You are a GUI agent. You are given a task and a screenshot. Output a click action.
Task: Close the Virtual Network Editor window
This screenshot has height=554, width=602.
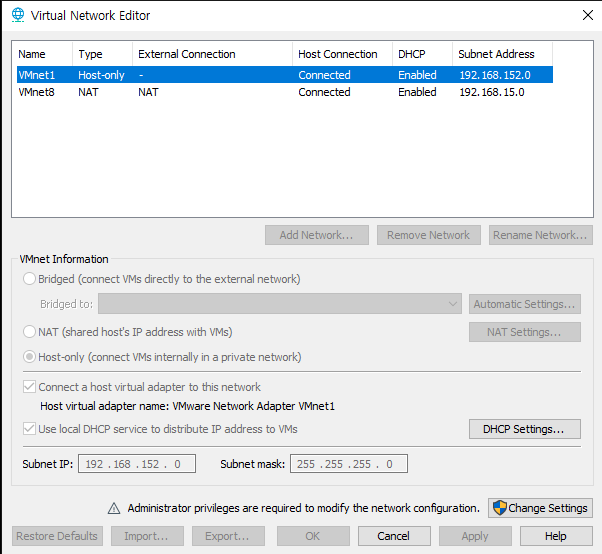[x=587, y=15]
